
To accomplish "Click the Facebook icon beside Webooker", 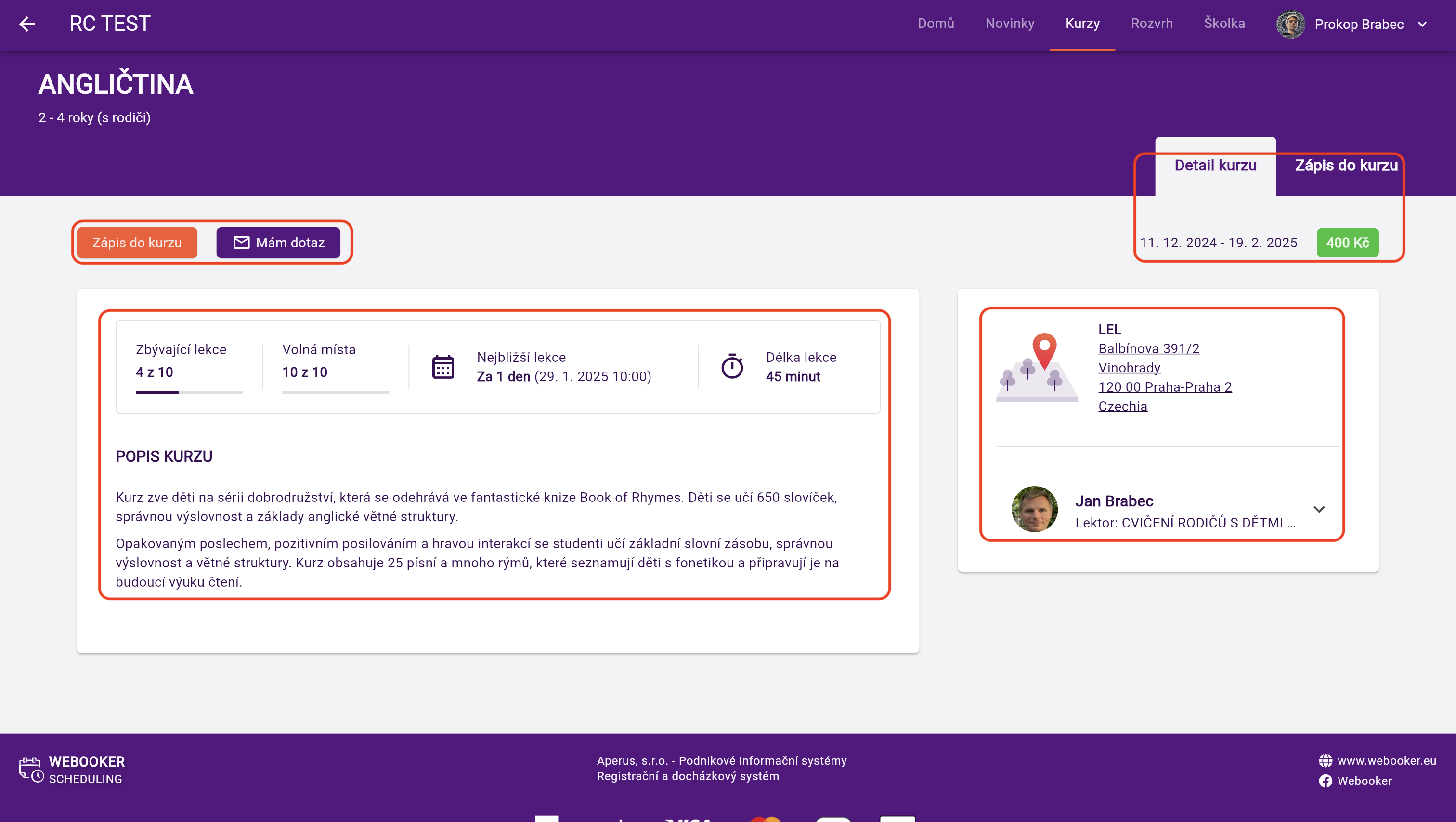I will pos(1325,781).
